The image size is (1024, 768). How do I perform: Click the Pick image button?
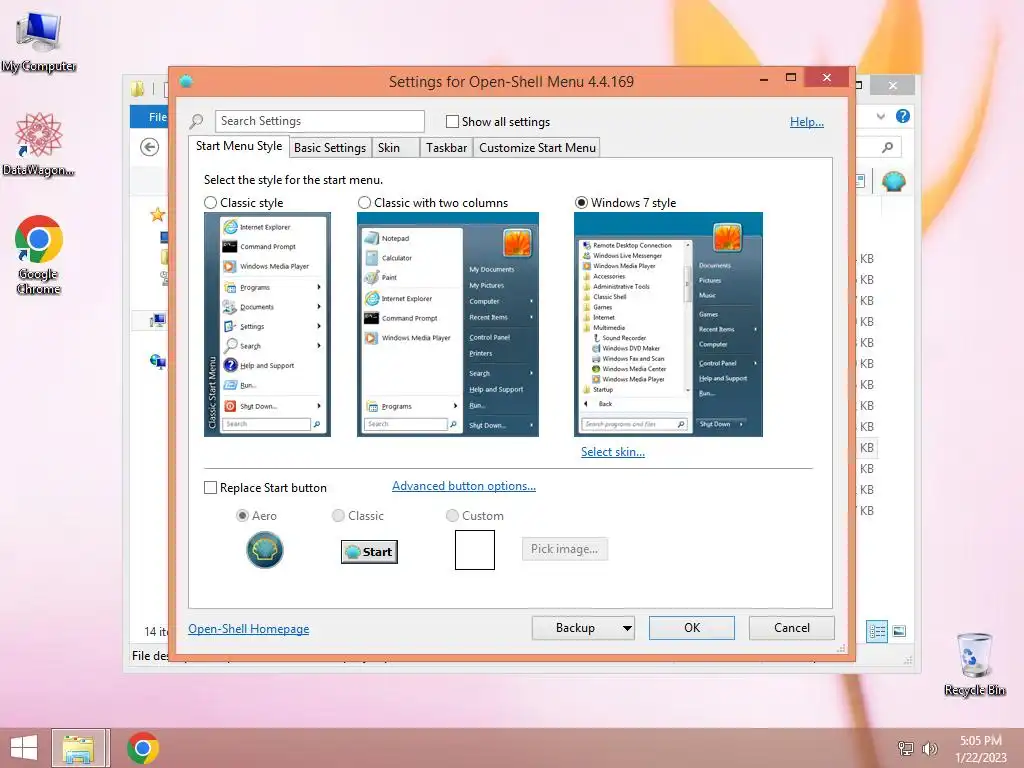pyautogui.click(x=564, y=549)
